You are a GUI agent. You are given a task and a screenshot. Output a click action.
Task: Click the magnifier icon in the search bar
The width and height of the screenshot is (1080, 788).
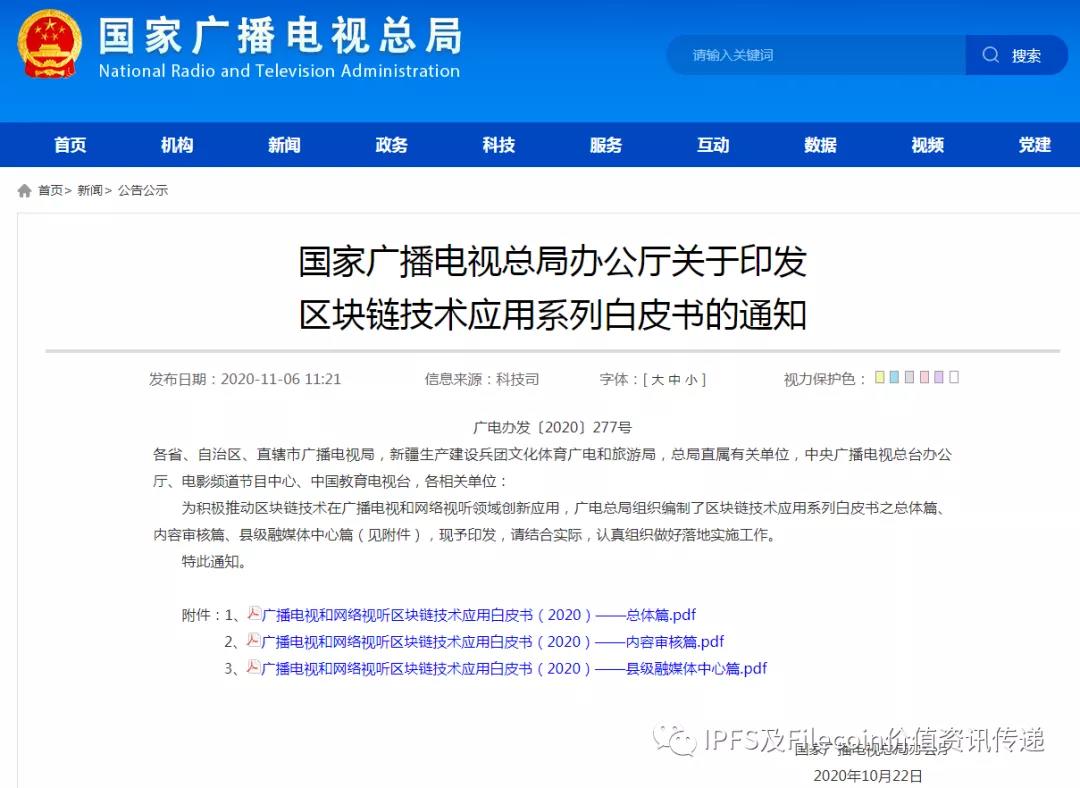click(x=990, y=55)
